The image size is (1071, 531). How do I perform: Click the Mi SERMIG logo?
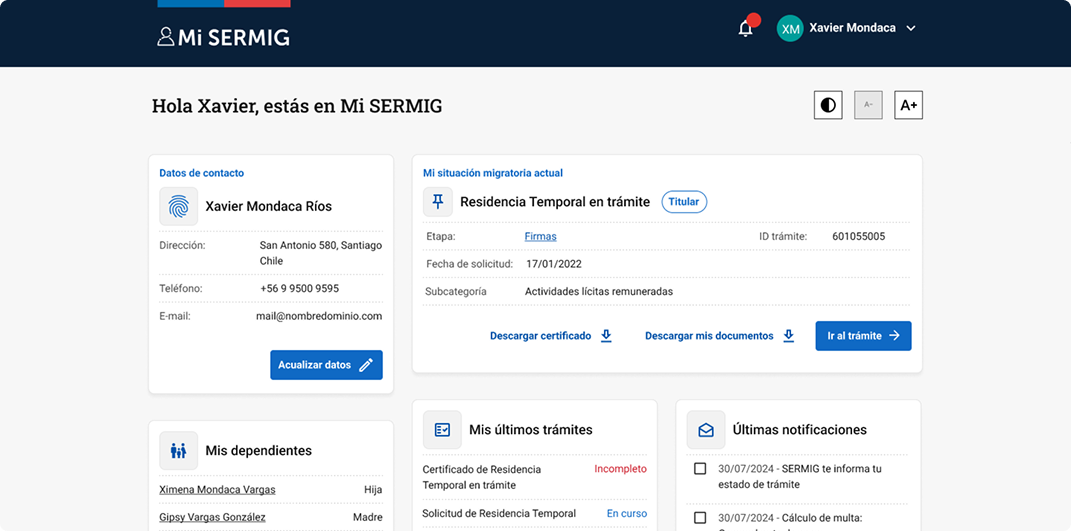tap(223, 37)
